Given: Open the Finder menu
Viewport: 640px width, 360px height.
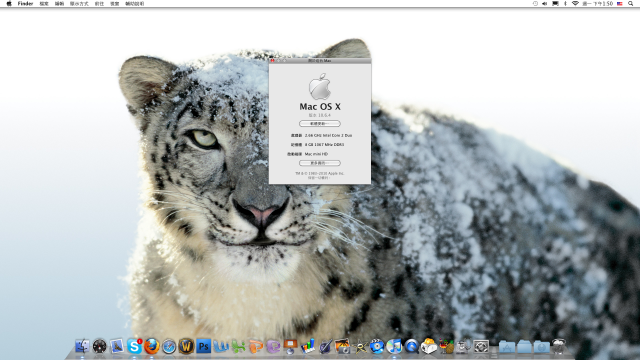Looking at the screenshot, I should point(25,3).
